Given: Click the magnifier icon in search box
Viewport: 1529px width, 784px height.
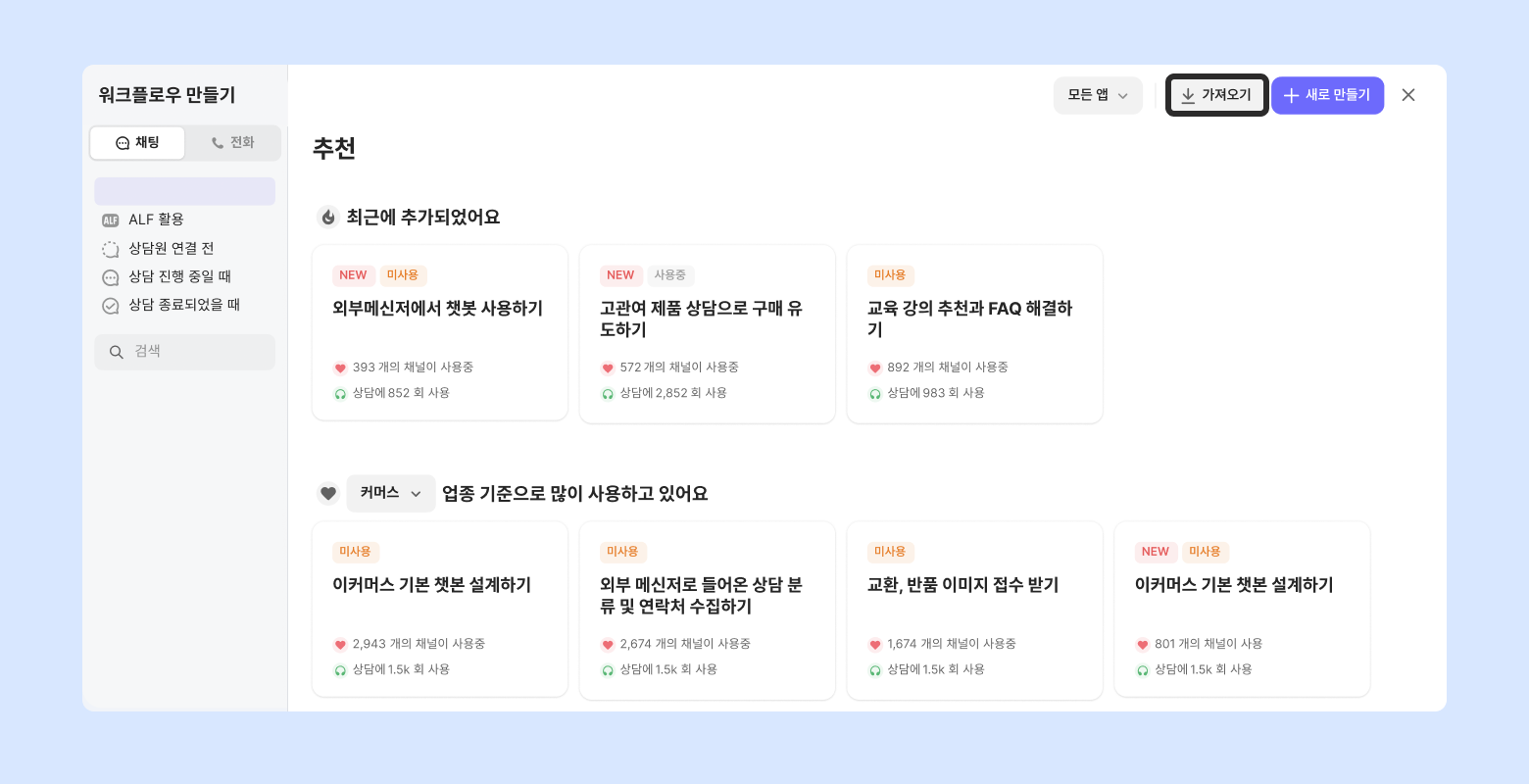Looking at the screenshot, I should [x=117, y=352].
